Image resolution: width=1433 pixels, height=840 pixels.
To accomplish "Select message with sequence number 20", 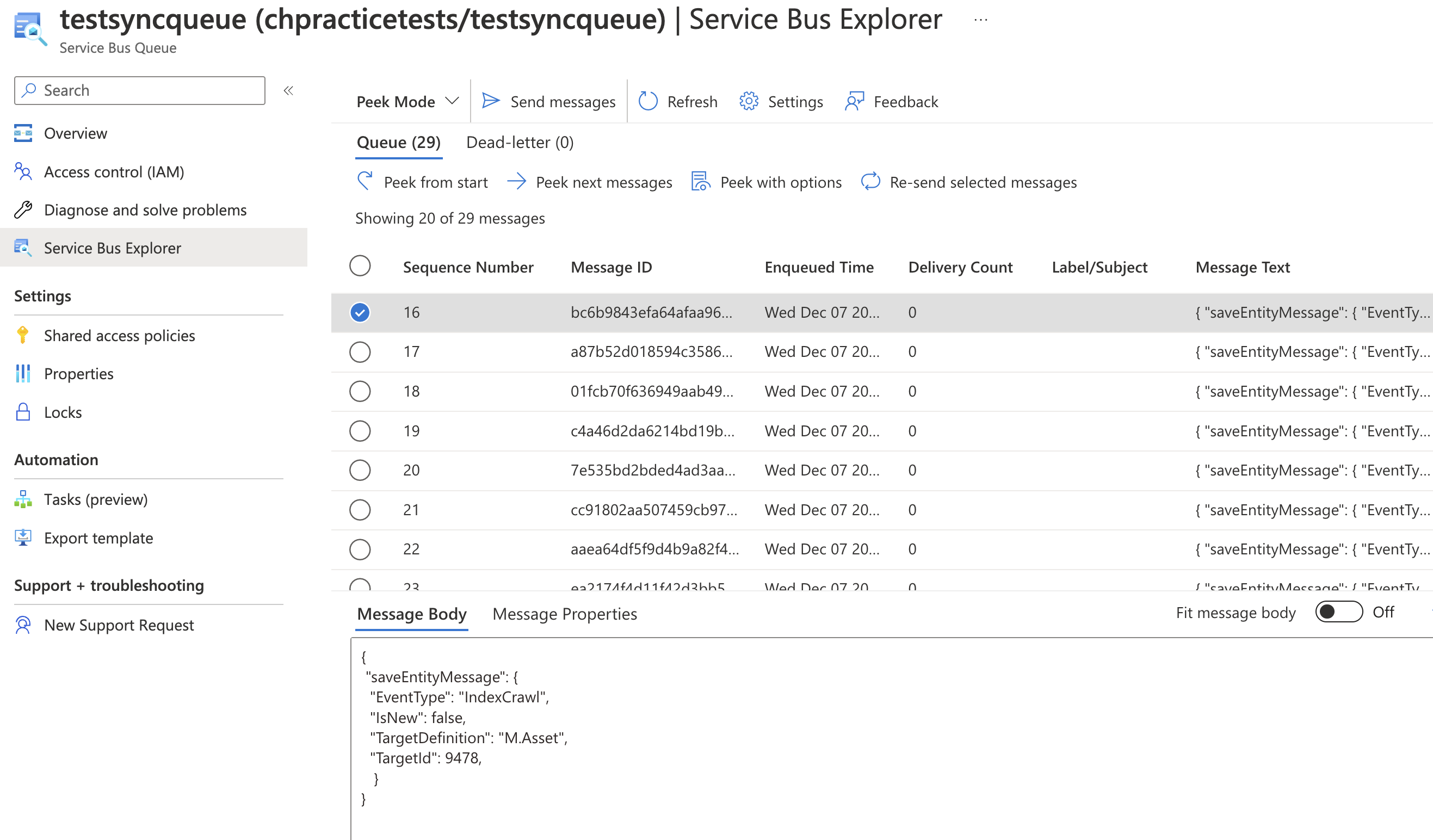I will [x=360, y=470].
